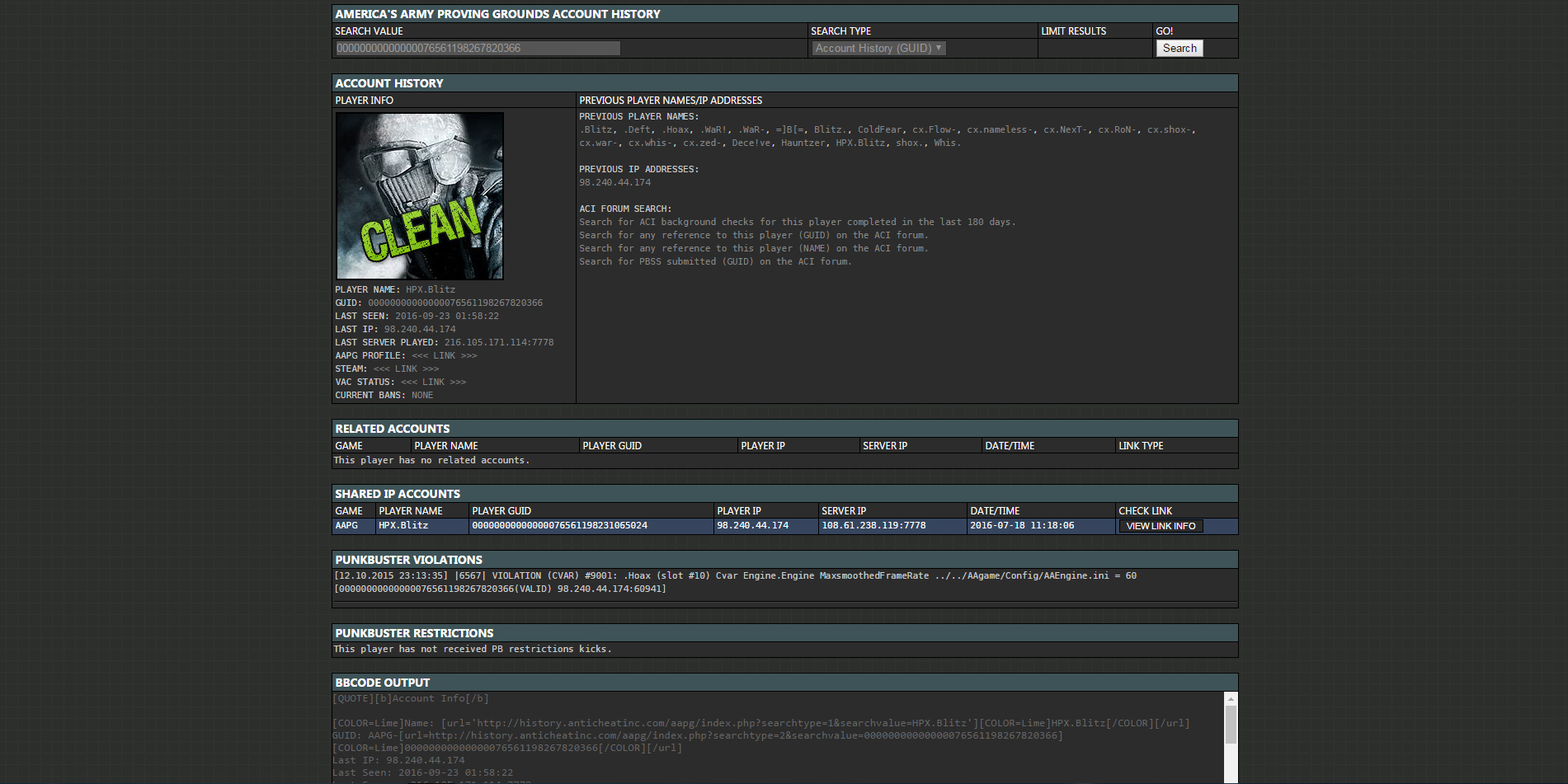1568x784 pixels.
Task: Click previous player name Dece!ve
Action: point(753,143)
